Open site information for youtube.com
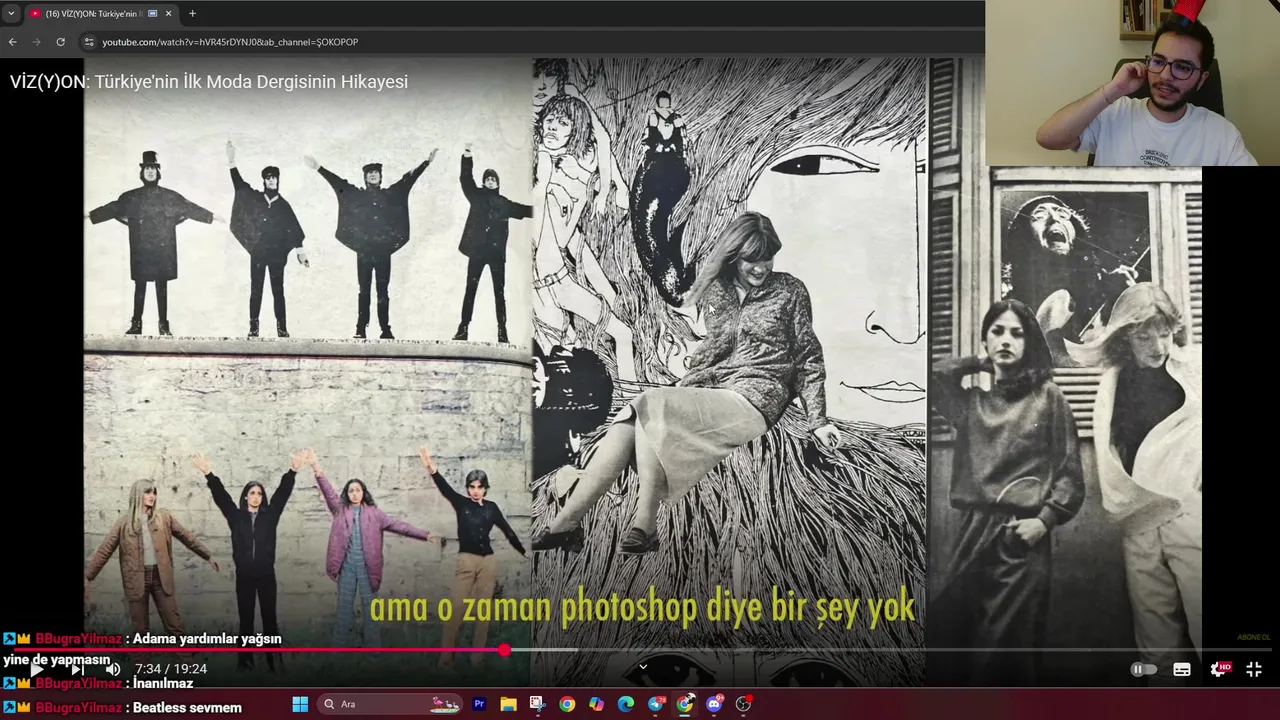Viewport: 1280px width, 720px height. click(x=89, y=42)
